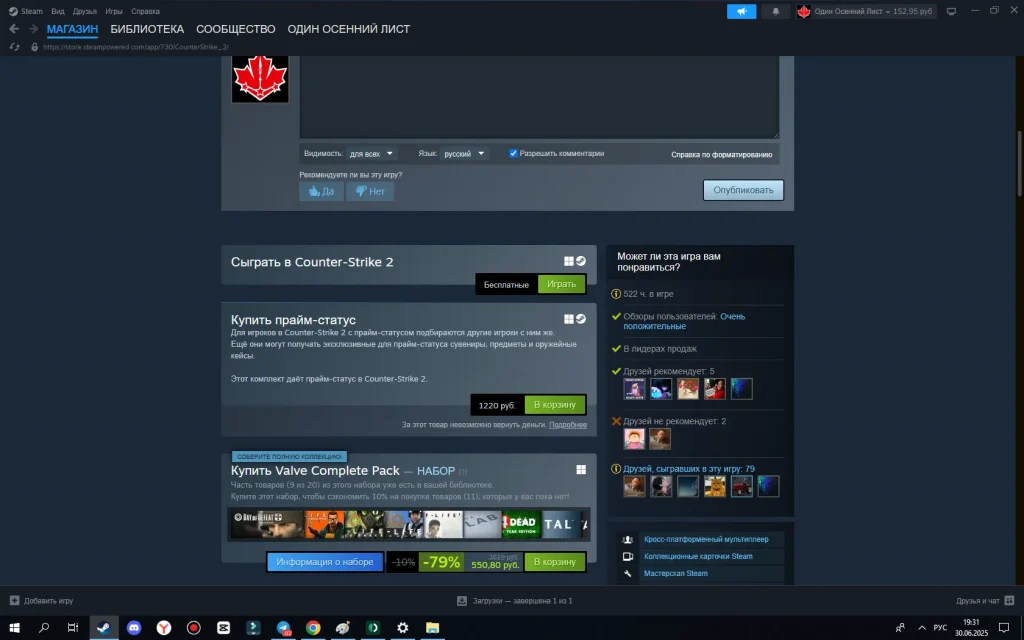This screenshot has width=1024, height=640.
Task: Open the 'Игры' menu
Action: point(114,11)
